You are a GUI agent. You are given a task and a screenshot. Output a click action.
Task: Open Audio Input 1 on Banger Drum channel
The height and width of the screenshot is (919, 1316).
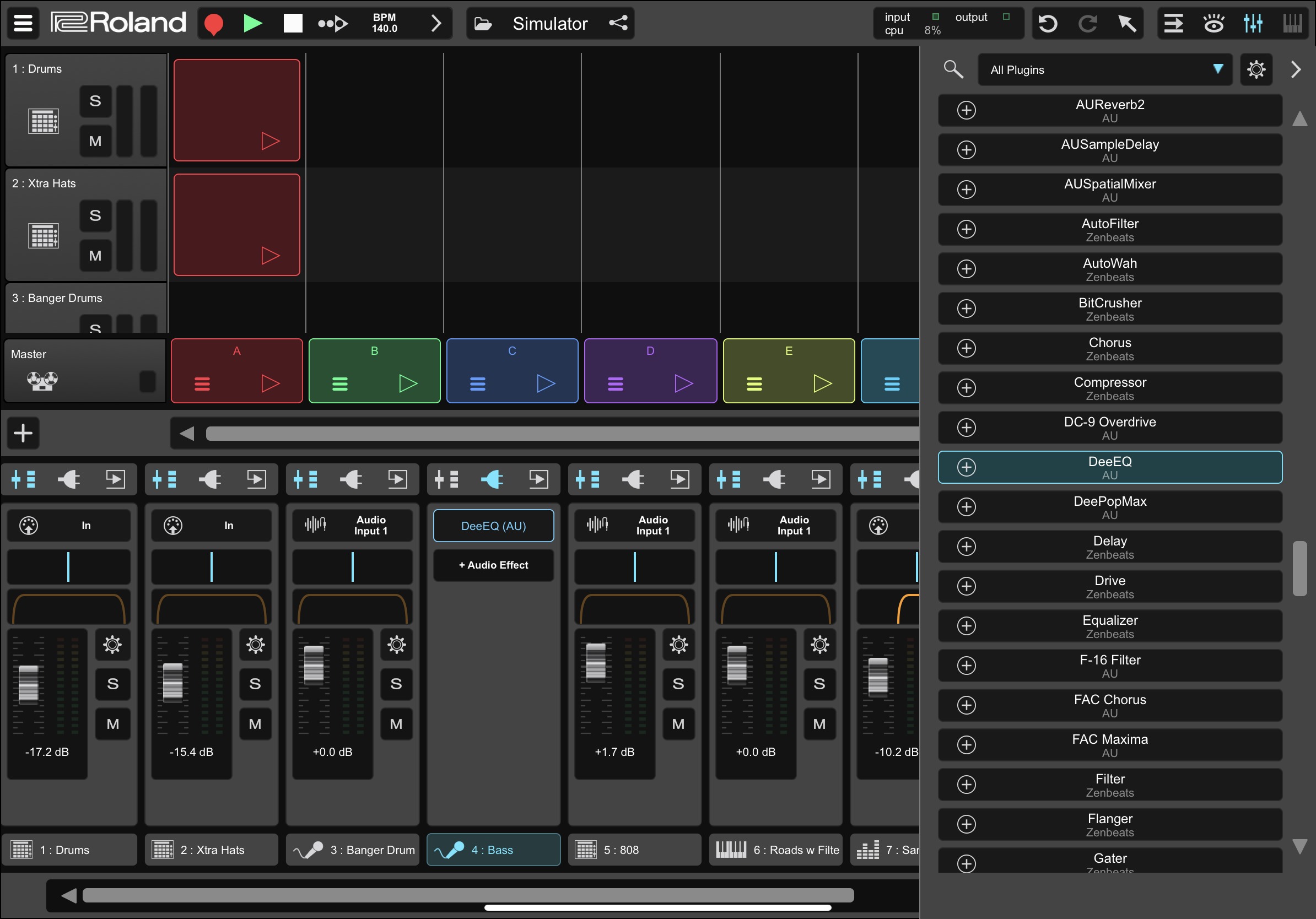pos(353,526)
